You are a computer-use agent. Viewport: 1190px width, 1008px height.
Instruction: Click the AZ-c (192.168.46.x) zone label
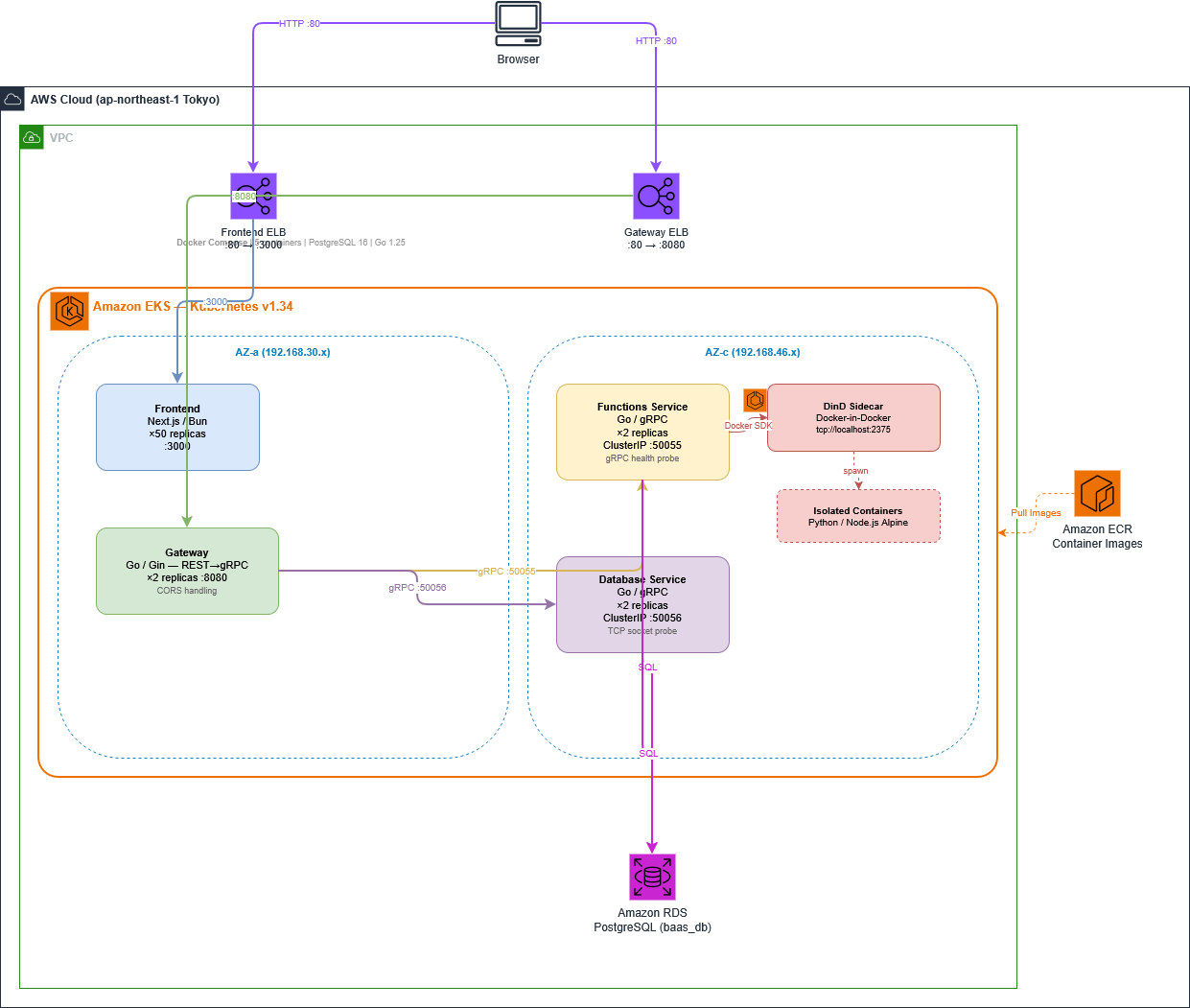[753, 352]
